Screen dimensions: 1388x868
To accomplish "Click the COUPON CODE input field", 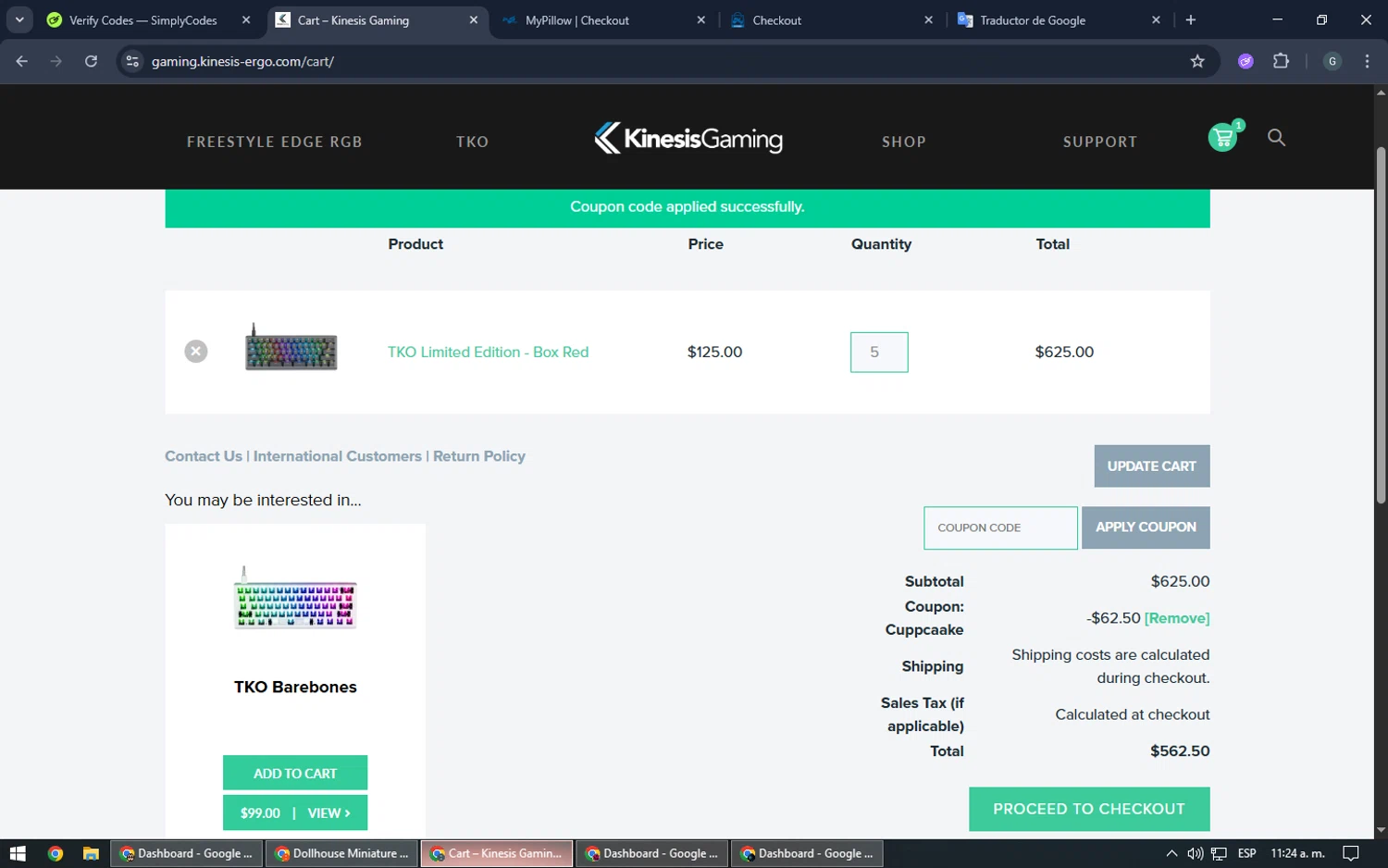I will 1000,527.
